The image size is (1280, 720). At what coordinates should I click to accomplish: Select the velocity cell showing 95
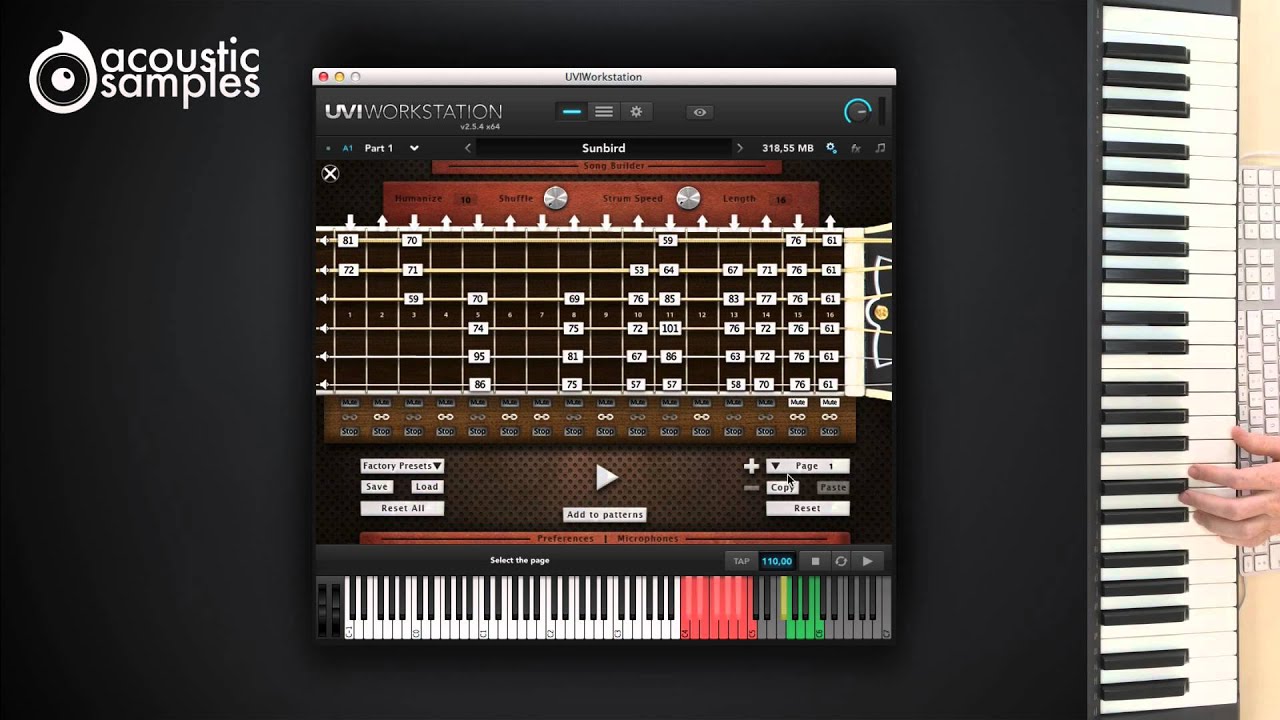point(479,356)
